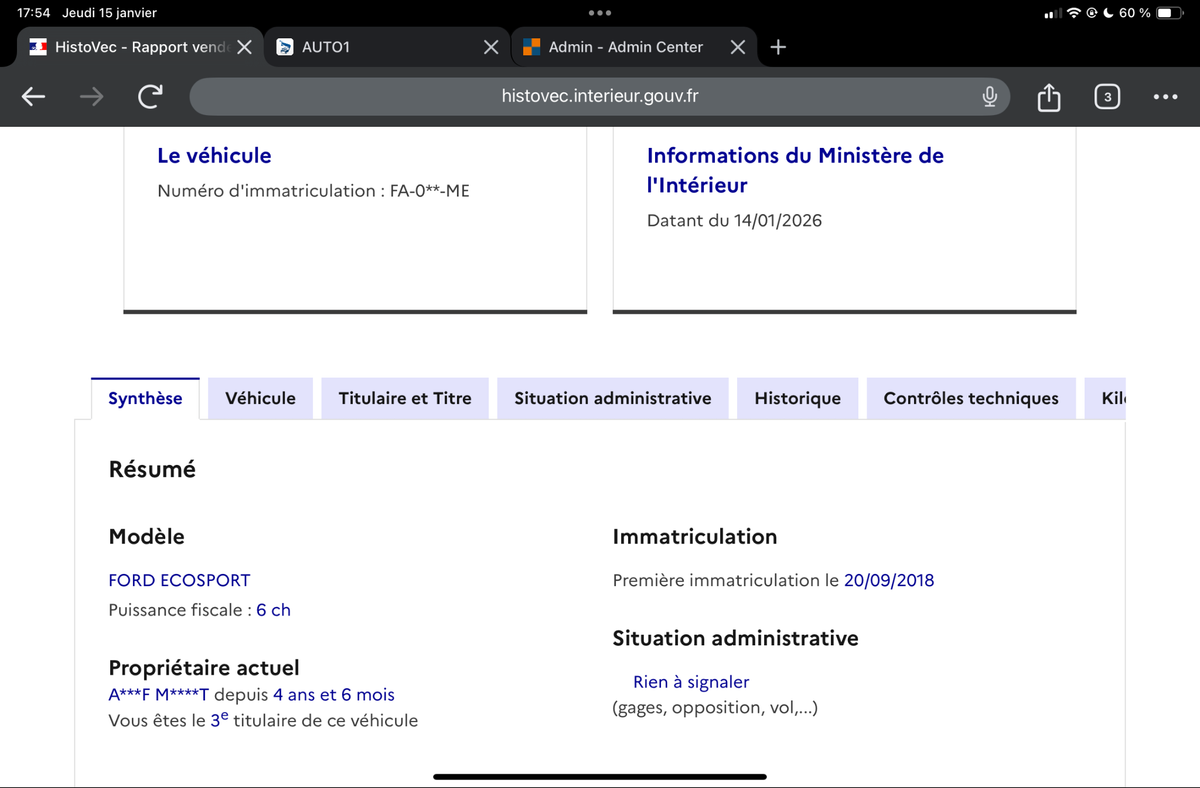Close the Admin Center tab
Screen dimensions: 1200x788
pyautogui.click(x=737, y=47)
